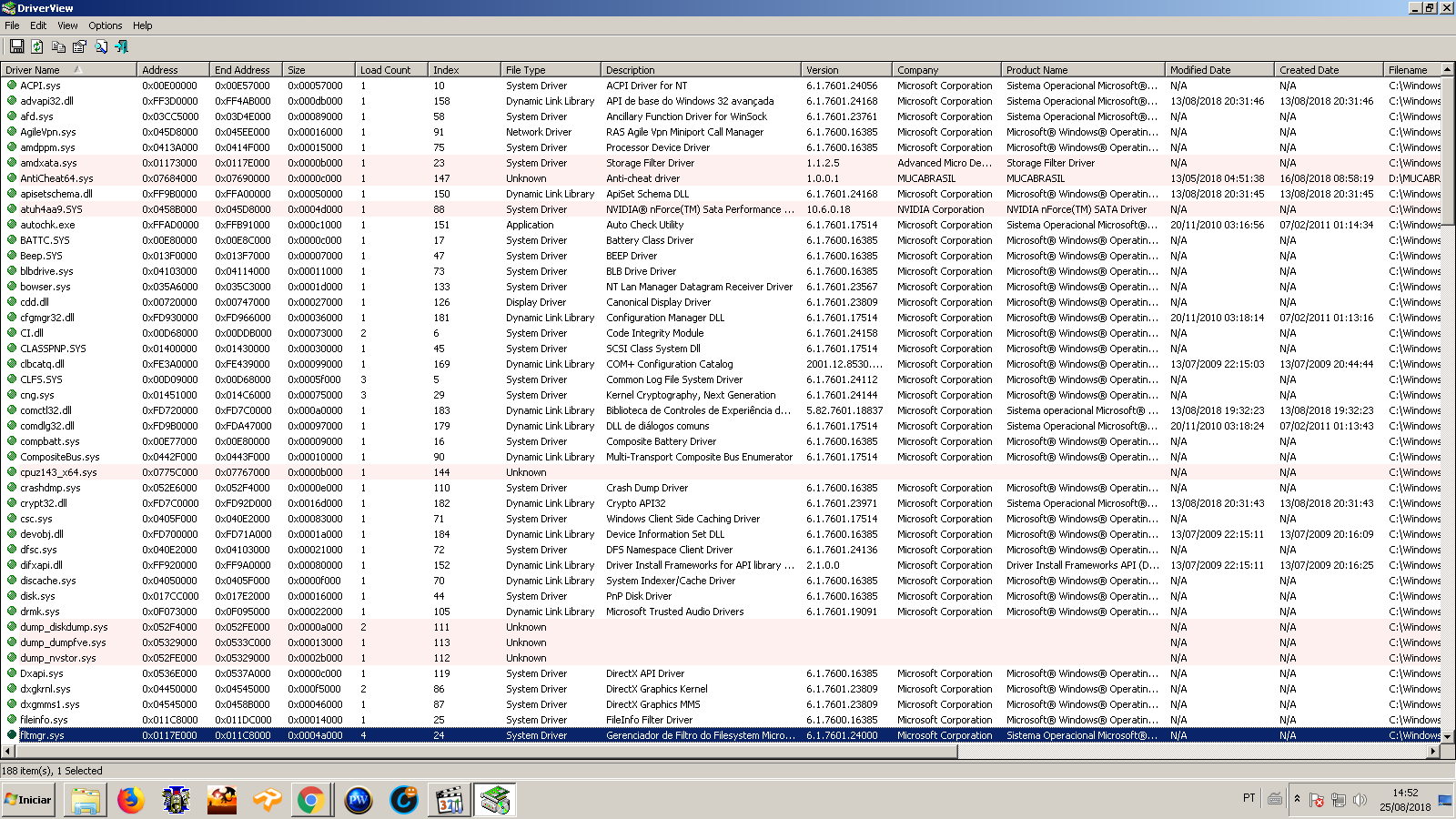The height and width of the screenshot is (819, 1456).
Task: Open Properties using the toolbar icon
Action: [79, 46]
